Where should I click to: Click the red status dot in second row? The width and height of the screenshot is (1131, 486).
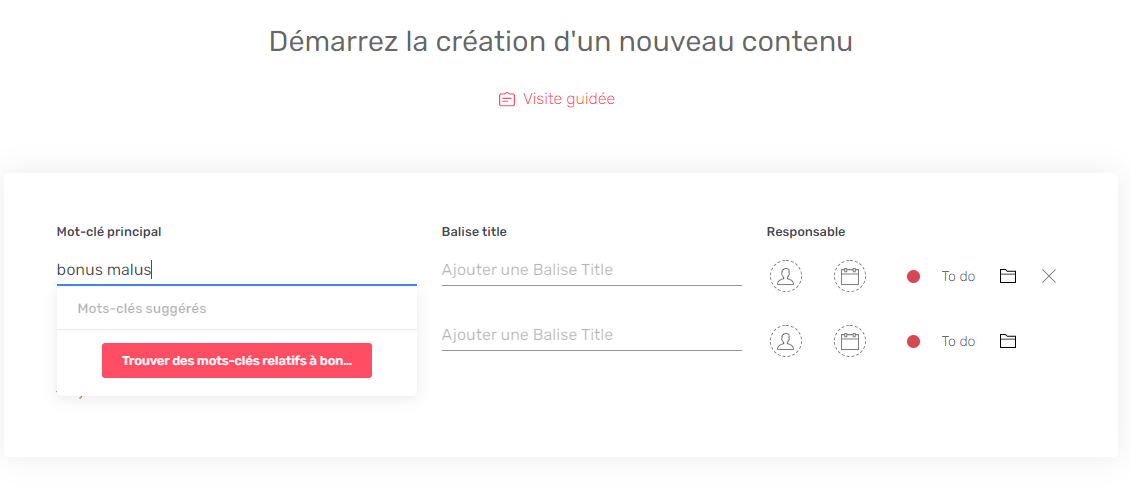(913, 341)
